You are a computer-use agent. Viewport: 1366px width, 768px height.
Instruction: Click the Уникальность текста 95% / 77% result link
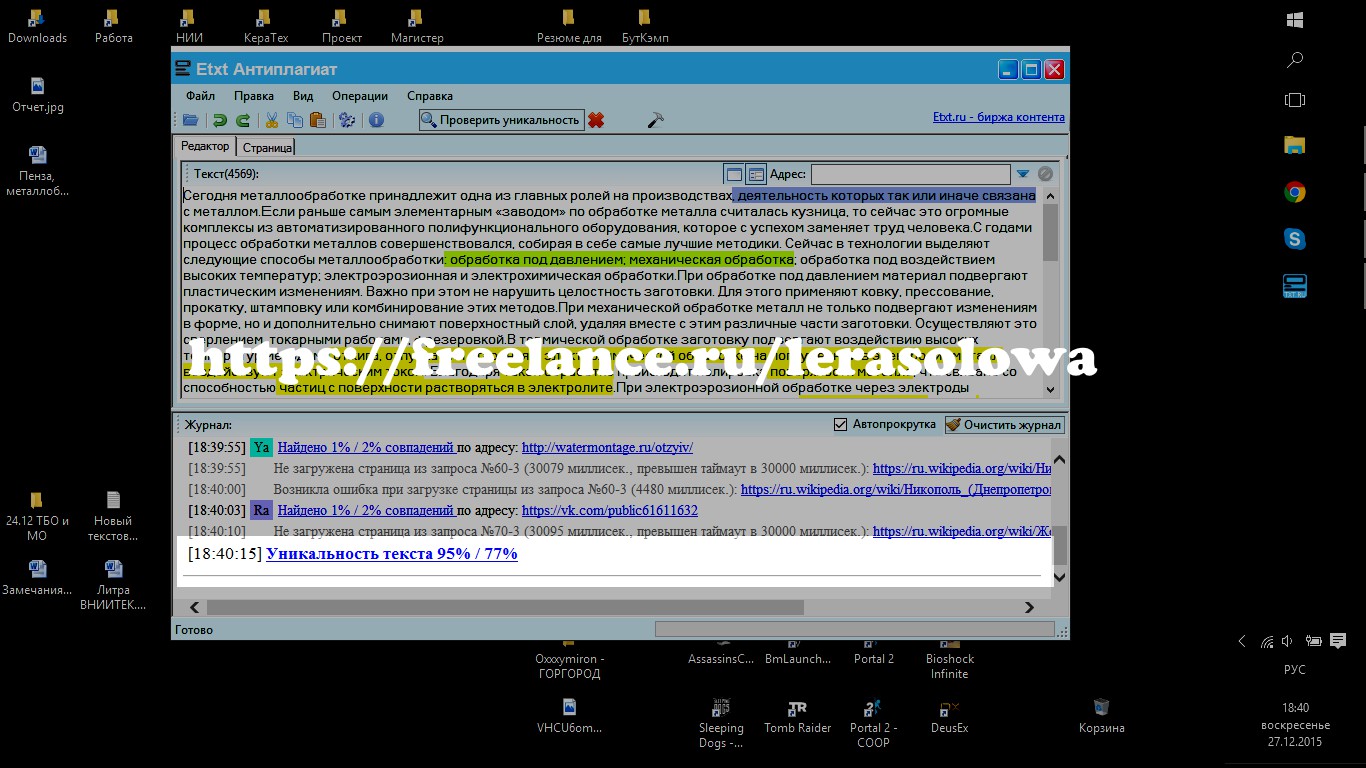click(x=392, y=553)
